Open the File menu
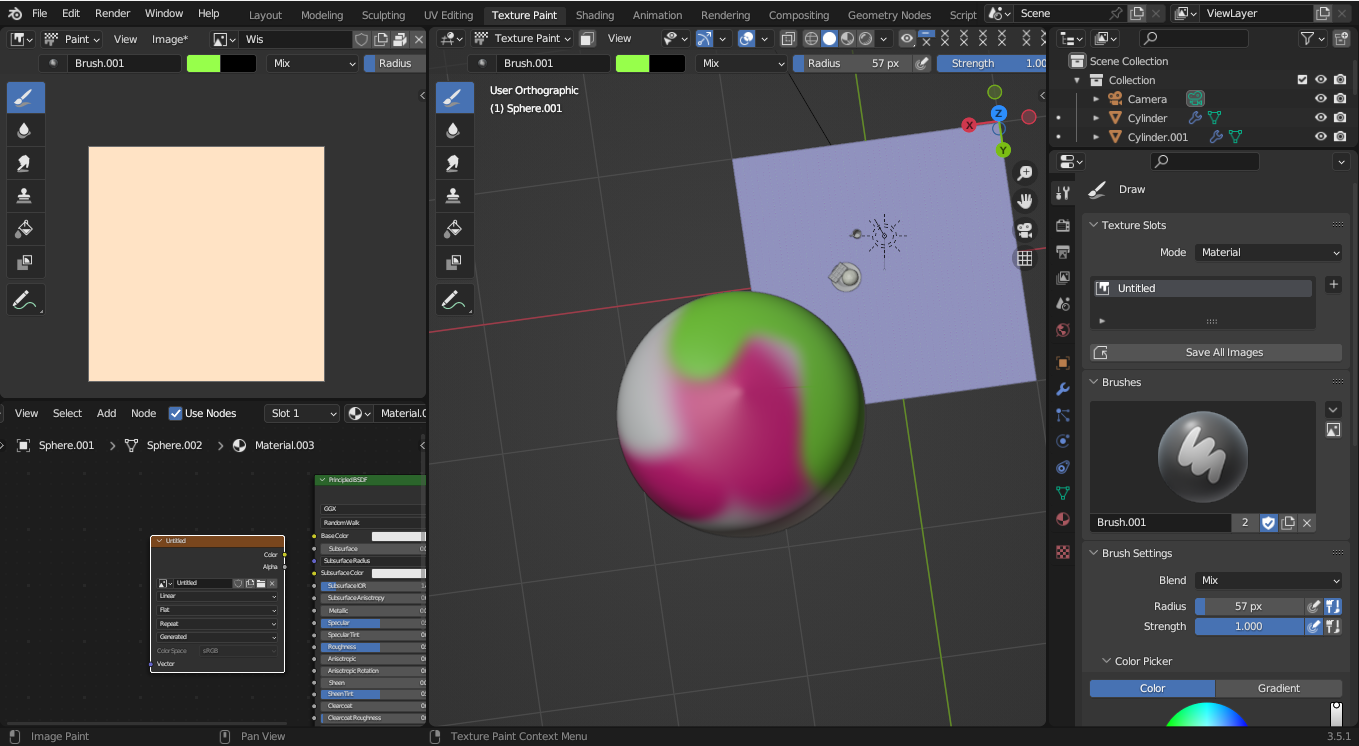The width and height of the screenshot is (1359, 746). [x=39, y=13]
